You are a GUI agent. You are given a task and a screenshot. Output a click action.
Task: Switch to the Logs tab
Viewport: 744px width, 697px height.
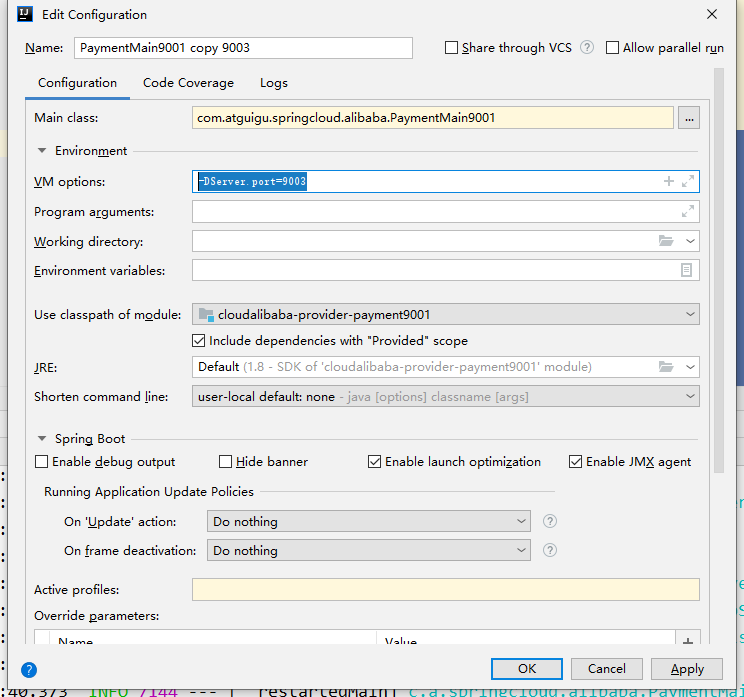coord(274,83)
